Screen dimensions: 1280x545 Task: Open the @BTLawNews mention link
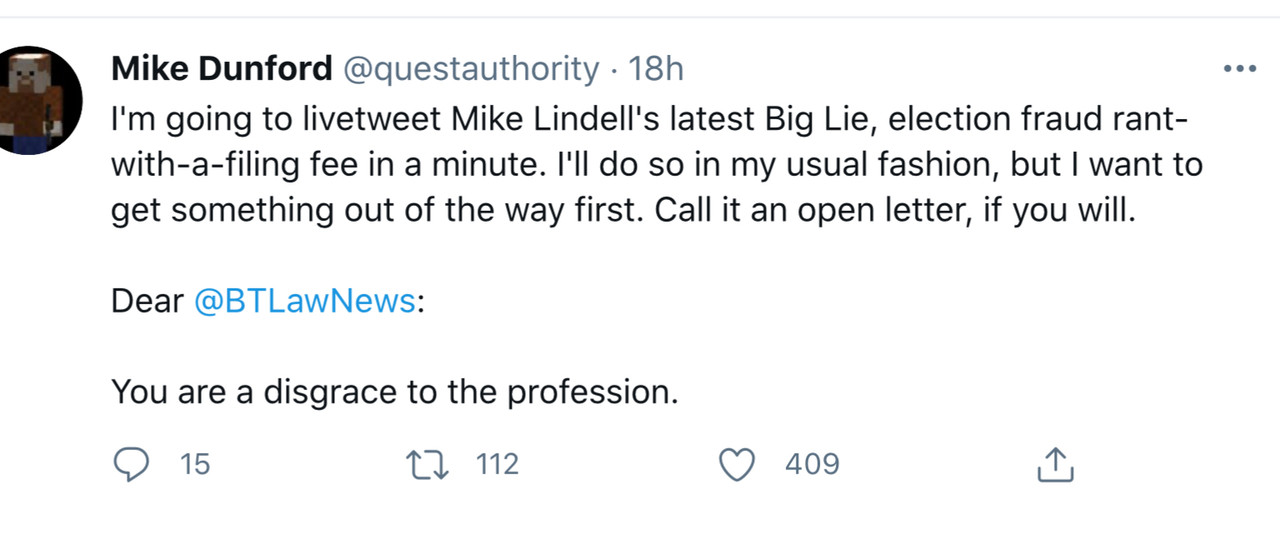304,301
